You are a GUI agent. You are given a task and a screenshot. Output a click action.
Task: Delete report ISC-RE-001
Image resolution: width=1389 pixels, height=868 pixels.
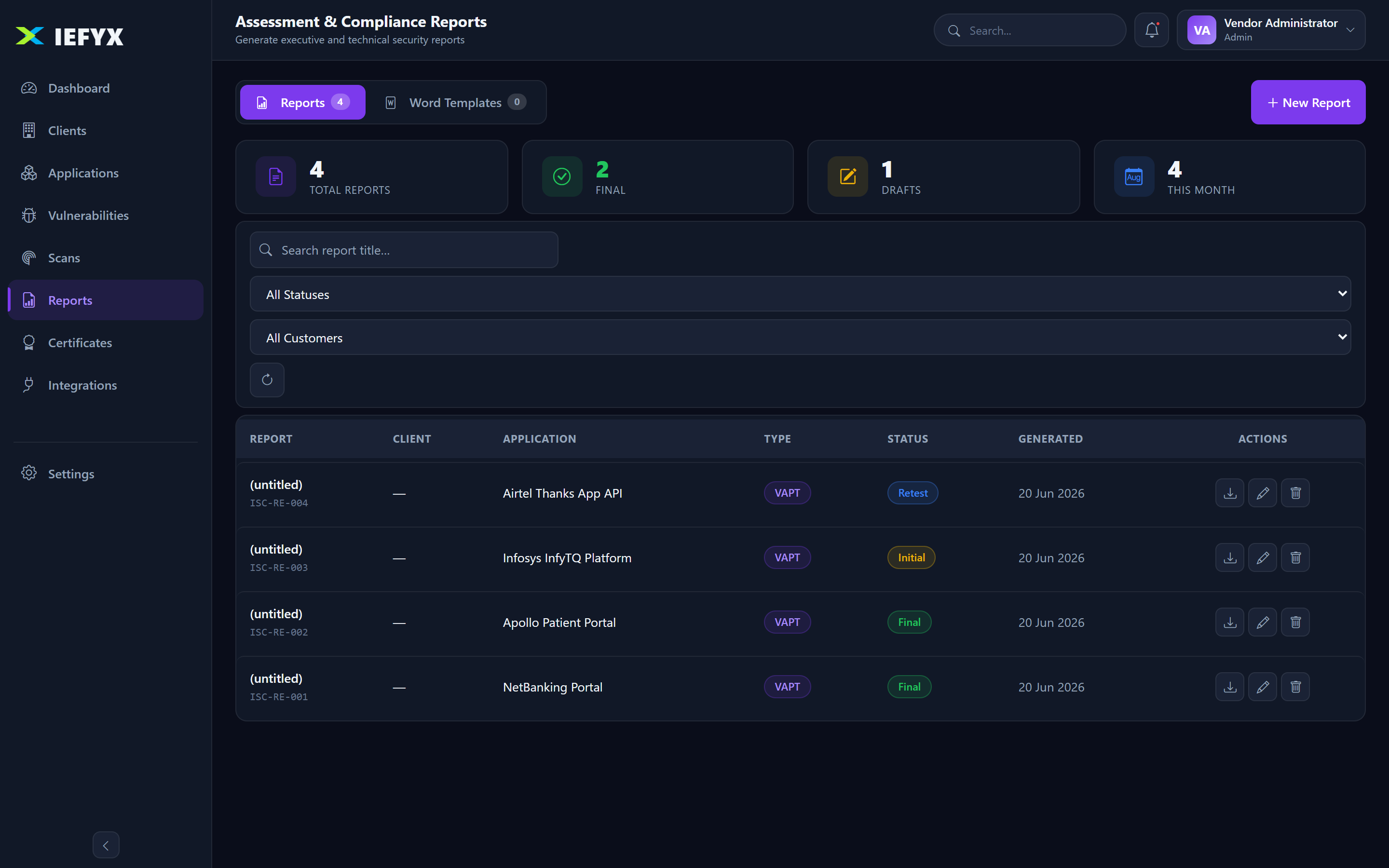pyautogui.click(x=1295, y=687)
